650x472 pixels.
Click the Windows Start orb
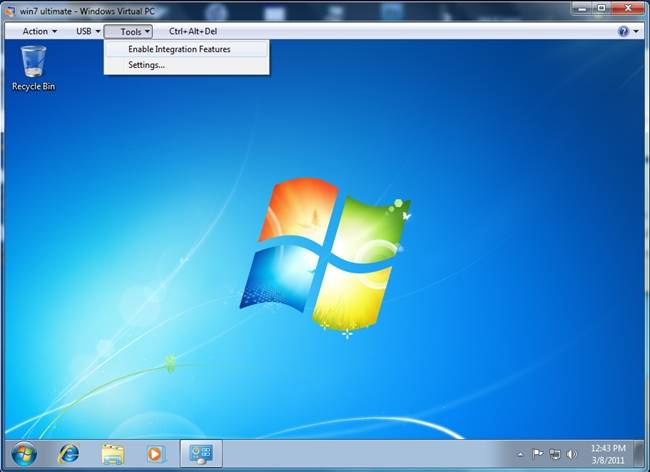(25, 454)
